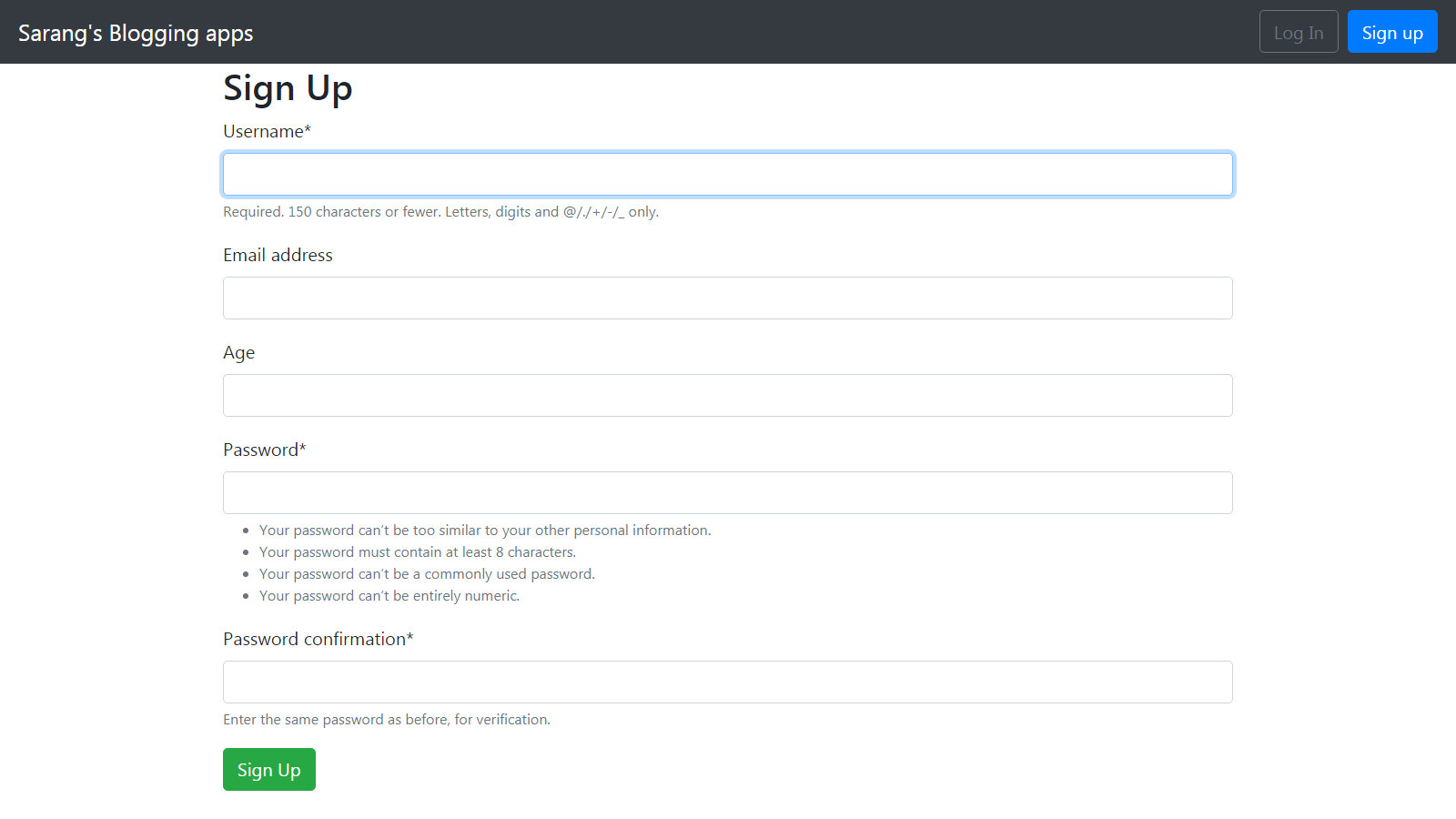Click the Username label above its field
This screenshot has height=819, width=1456.
[x=266, y=131]
